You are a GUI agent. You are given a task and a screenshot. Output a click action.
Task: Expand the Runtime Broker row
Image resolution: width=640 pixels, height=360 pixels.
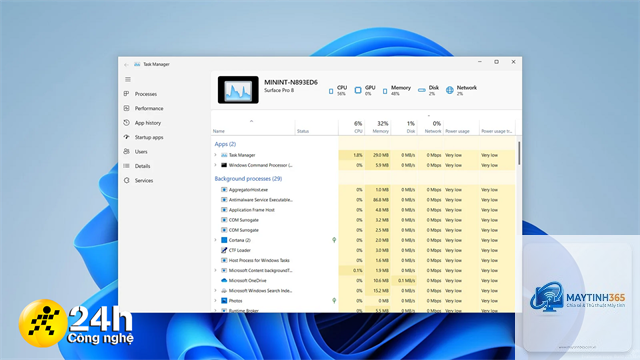tap(216, 311)
